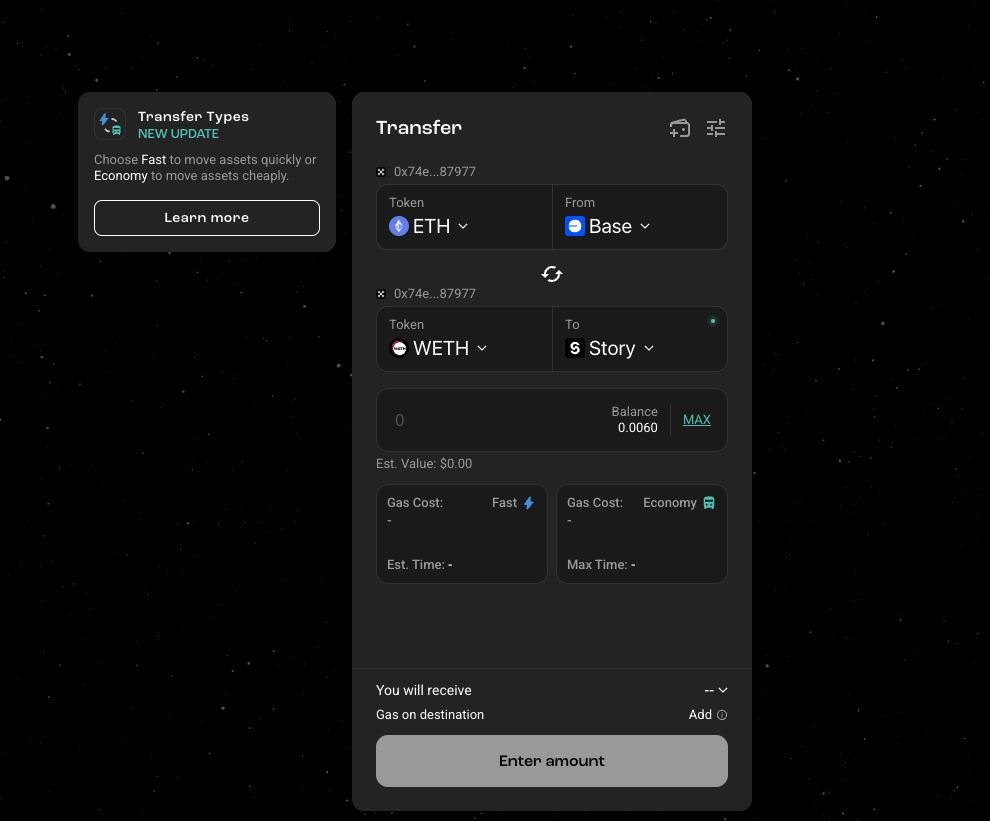This screenshot has width=990, height=821.
Task: Click the Gas on destination label
Action: tap(430, 715)
